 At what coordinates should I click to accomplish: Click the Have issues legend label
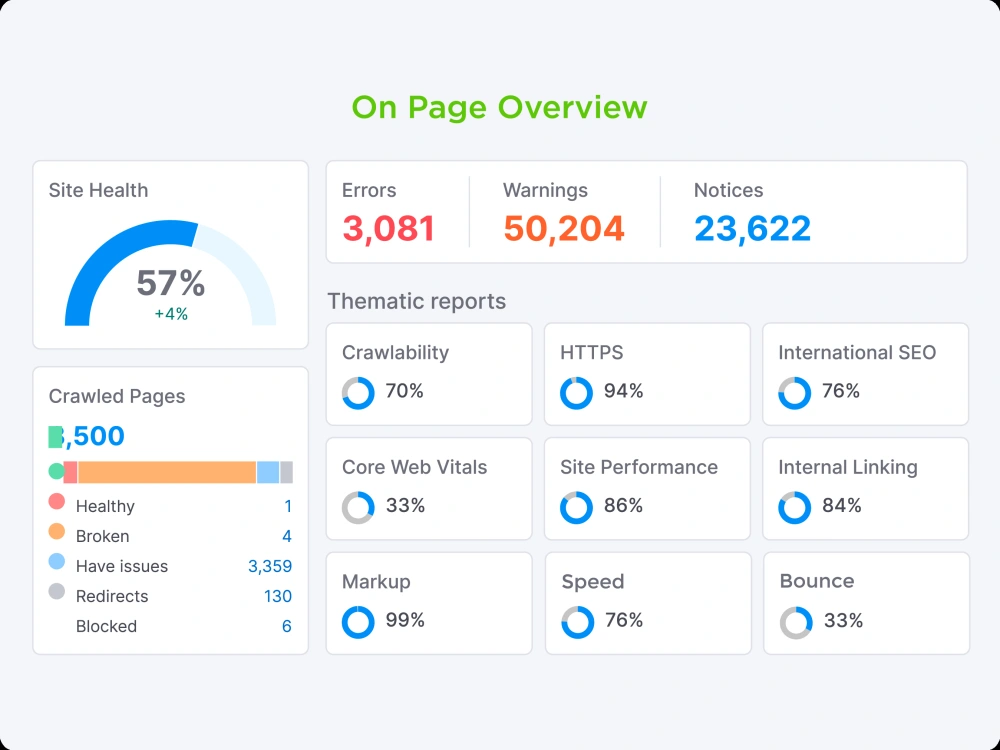coord(122,566)
